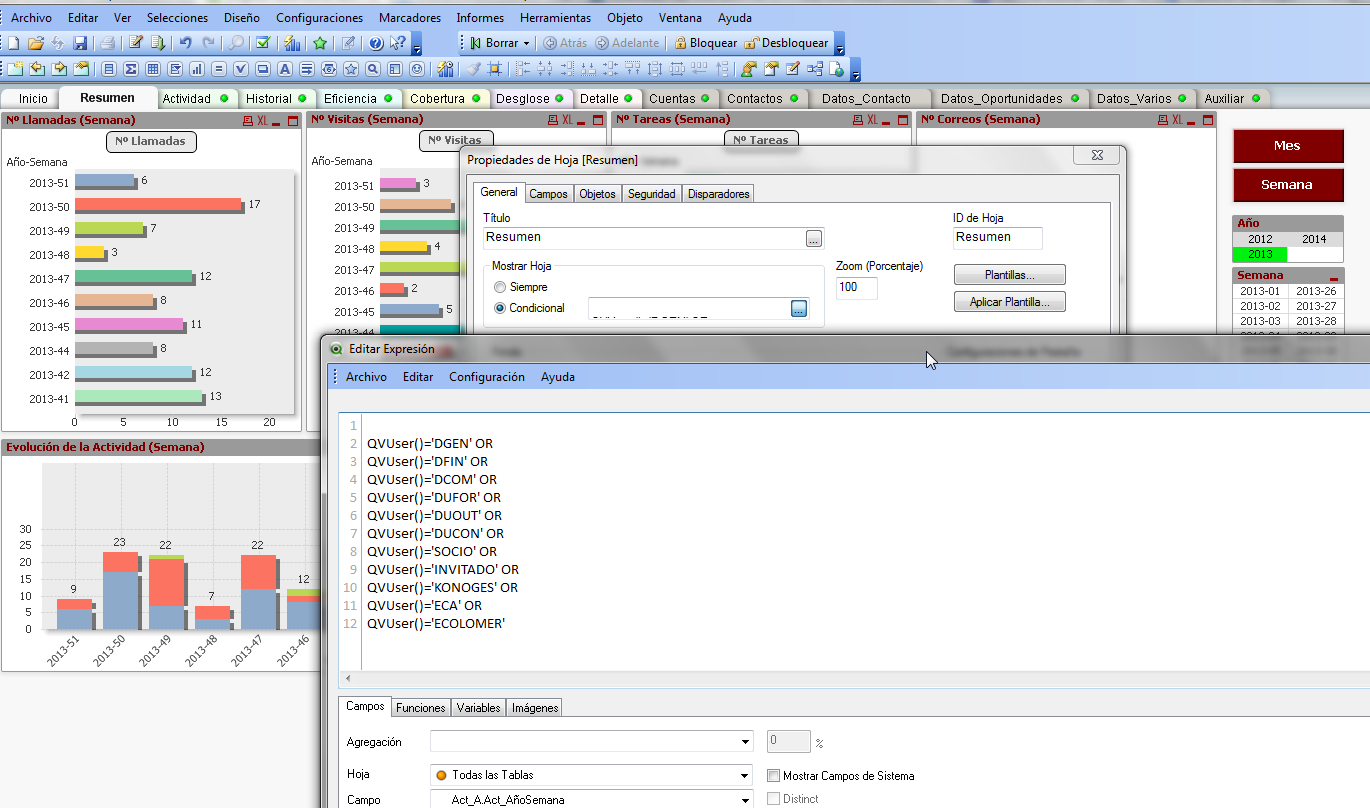Open the Herramientas menu
This screenshot has width=1370, height=808.
coord(555,18)
